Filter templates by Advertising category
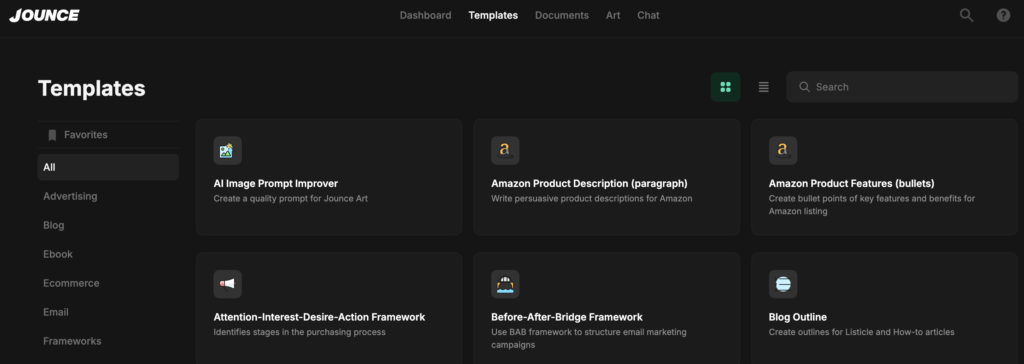1024x364 pixels. pos(70,196)
